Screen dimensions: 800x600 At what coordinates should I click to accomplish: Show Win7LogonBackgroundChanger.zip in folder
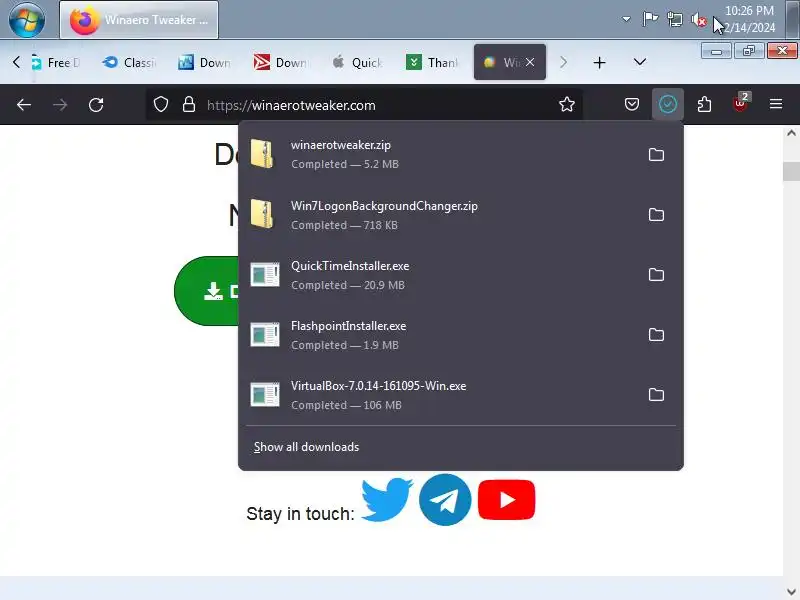pyautogui.click(x=656, y=215)
